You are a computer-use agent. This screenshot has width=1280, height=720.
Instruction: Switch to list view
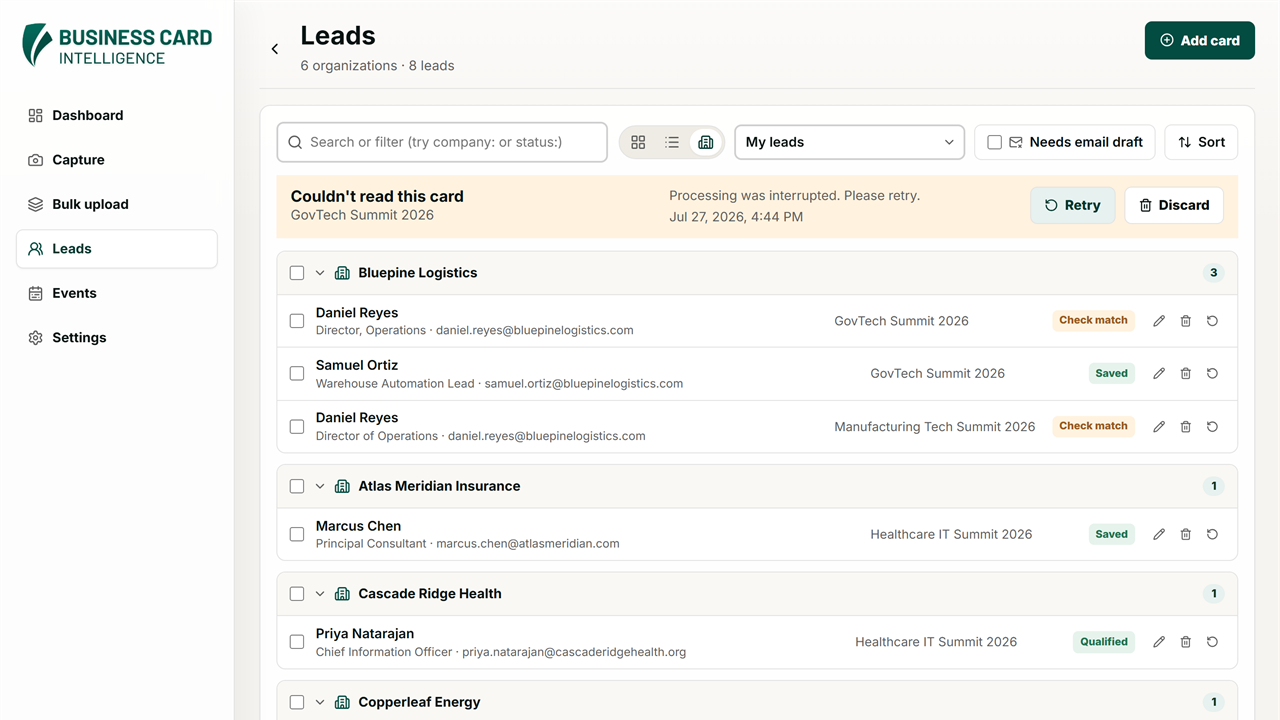[x=672, y=142]
